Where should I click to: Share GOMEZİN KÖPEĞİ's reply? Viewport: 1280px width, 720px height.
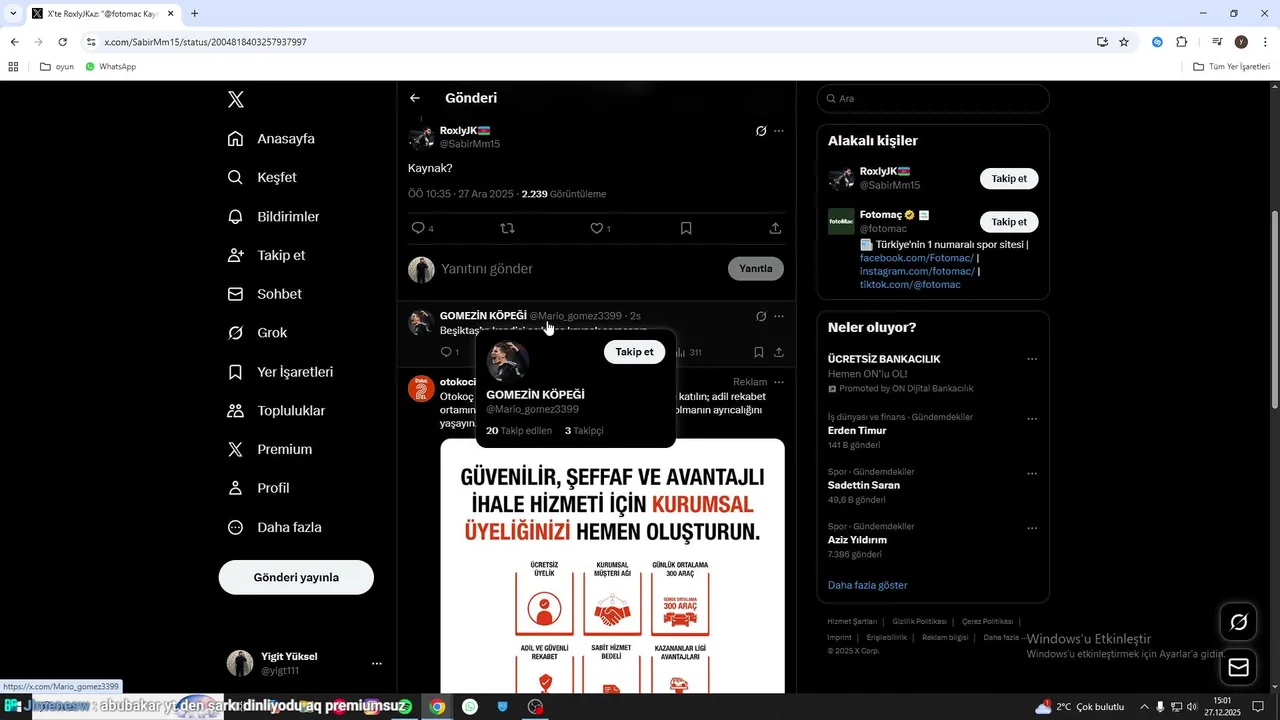click(779, 352)
